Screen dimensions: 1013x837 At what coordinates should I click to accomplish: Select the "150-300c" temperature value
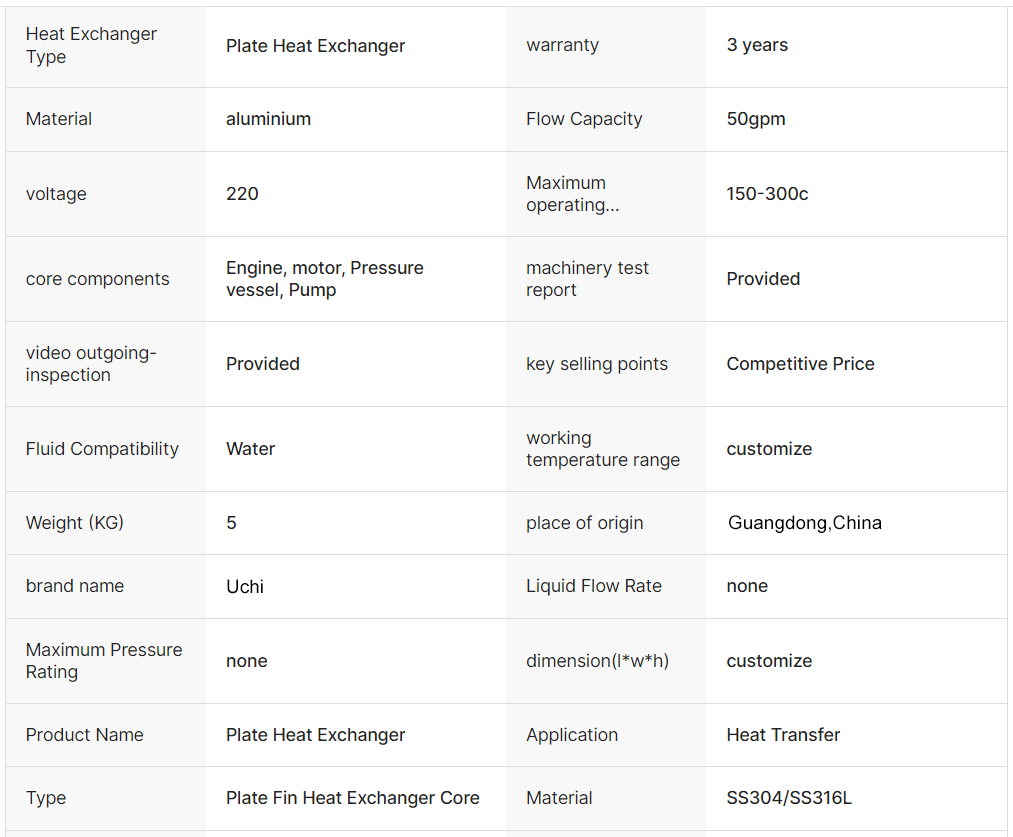[767, 194]
